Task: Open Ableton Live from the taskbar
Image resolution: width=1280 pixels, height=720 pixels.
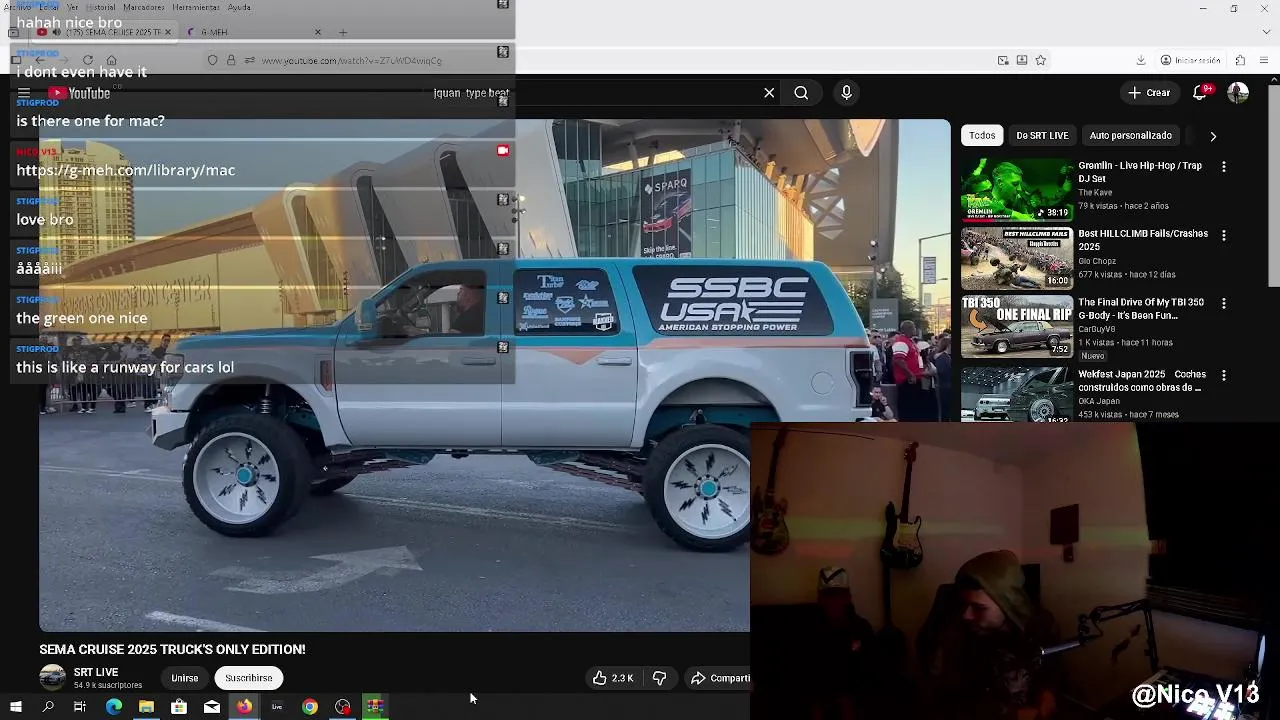Action: point(277,707)
